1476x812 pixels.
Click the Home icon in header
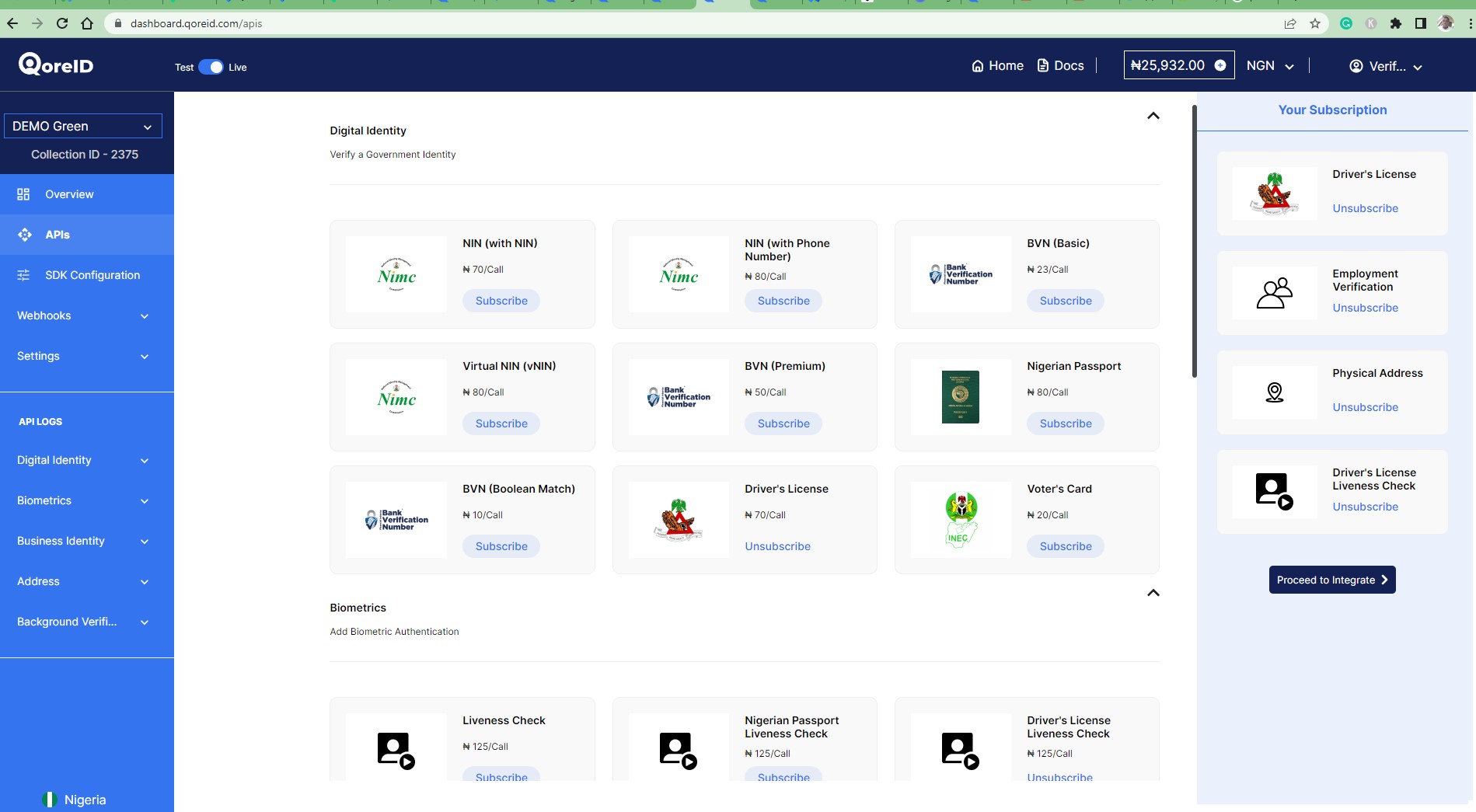[x=978, y=66]
